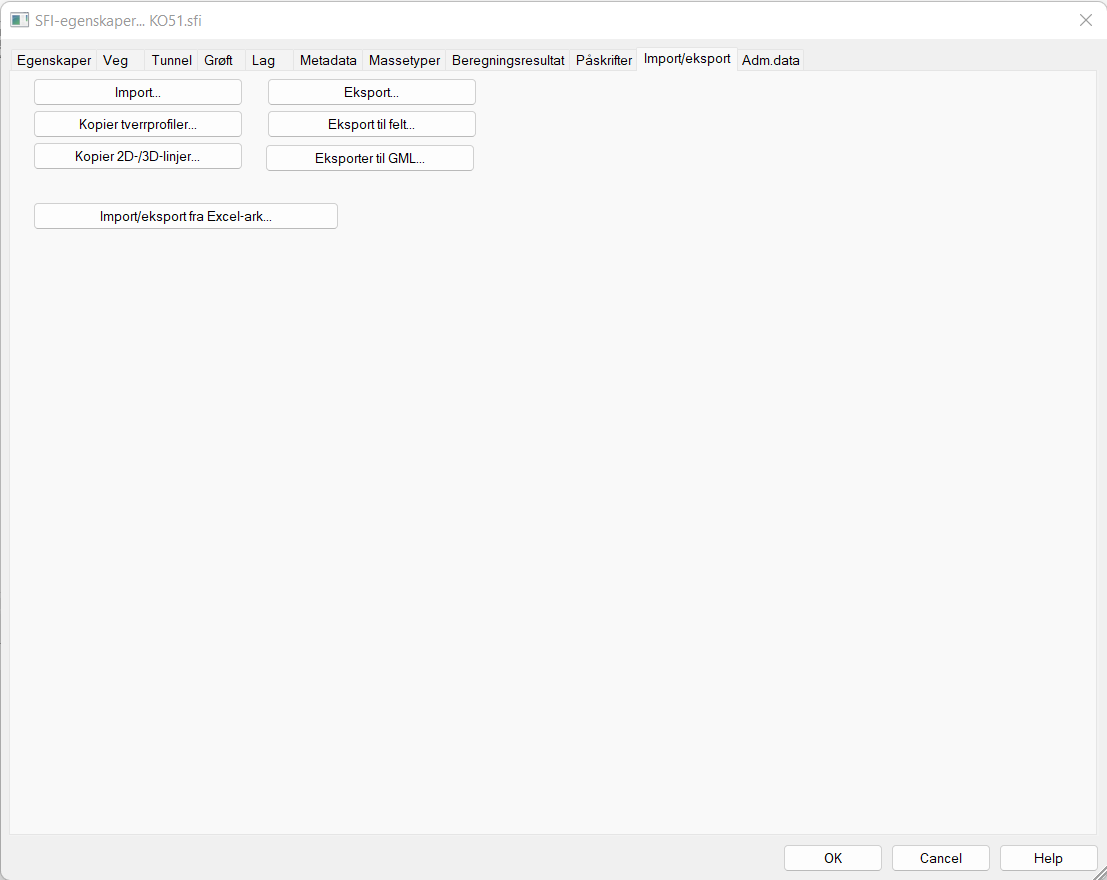This screenshot has height=880, width=1107.
Task: Confirm the dialog with OK
Action: click(833, 858)
